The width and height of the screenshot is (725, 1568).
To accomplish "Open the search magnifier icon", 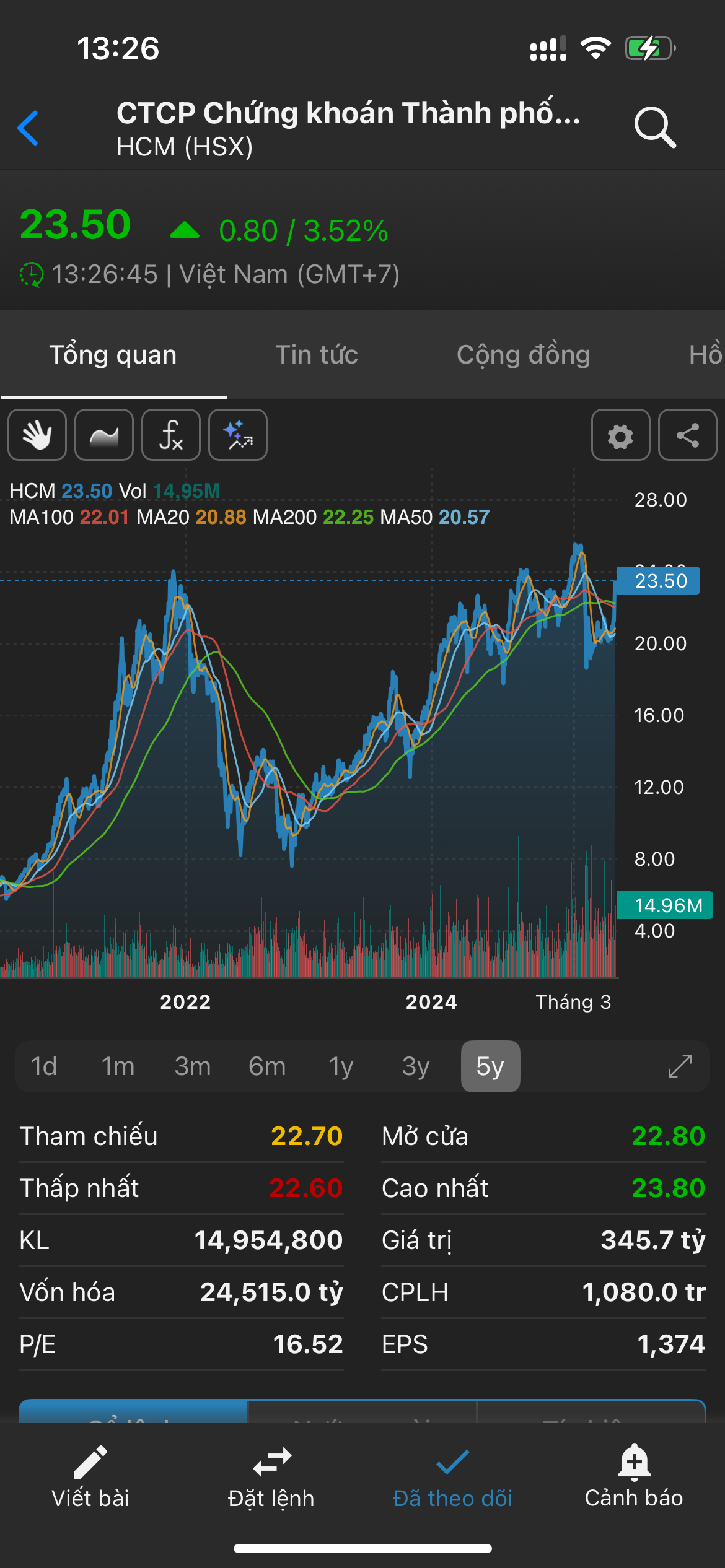I will [x=655, y=128].
